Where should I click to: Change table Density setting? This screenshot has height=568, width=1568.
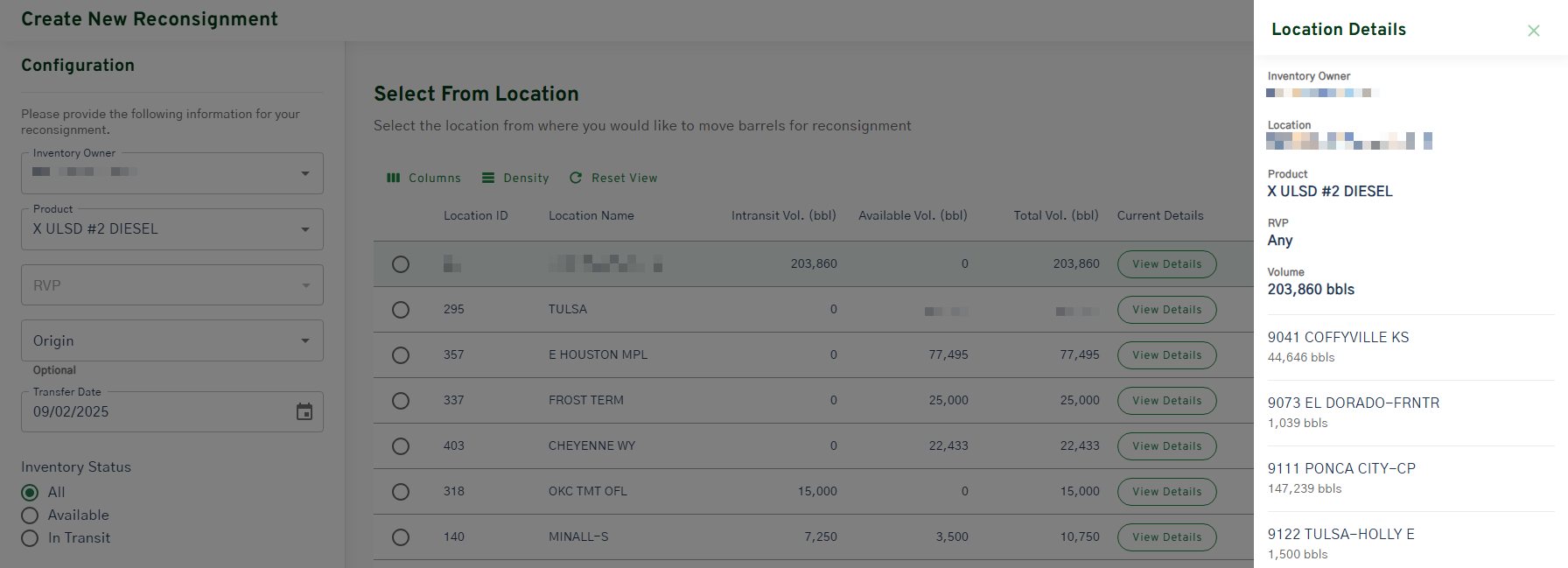pyautogui.click(x=515, y=178)
